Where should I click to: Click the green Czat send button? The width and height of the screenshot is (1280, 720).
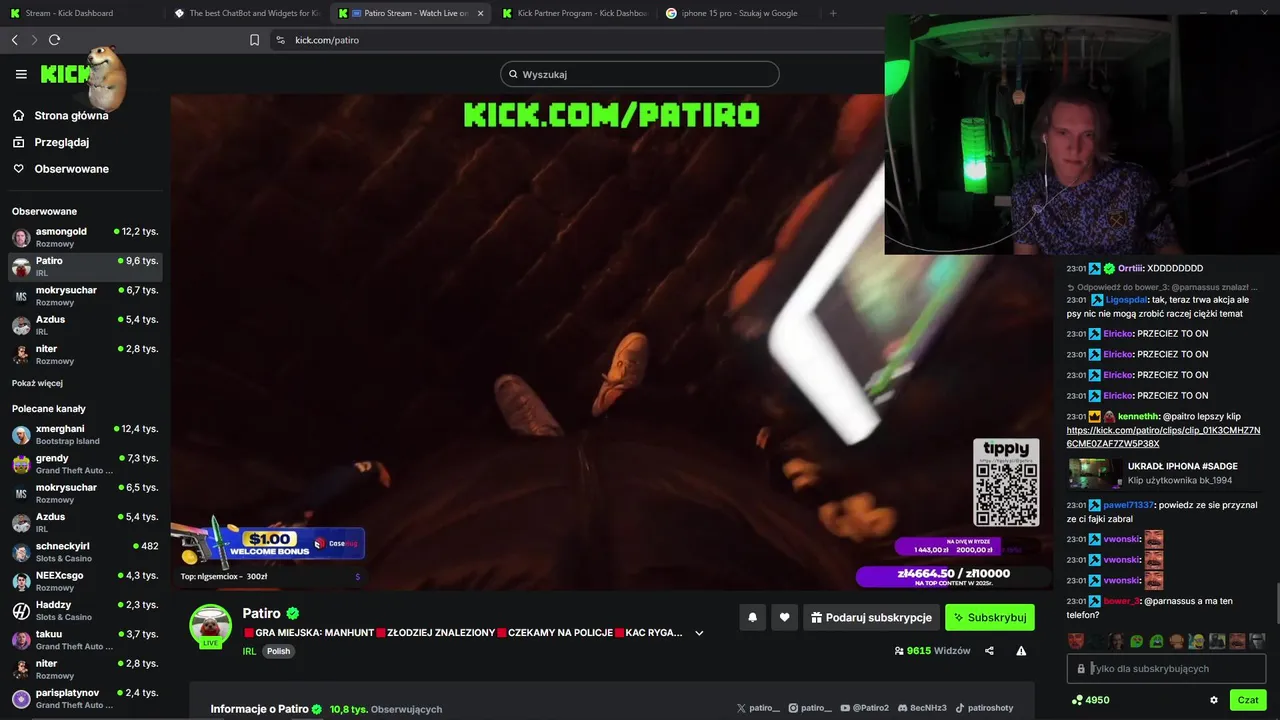pos(1248,700)
